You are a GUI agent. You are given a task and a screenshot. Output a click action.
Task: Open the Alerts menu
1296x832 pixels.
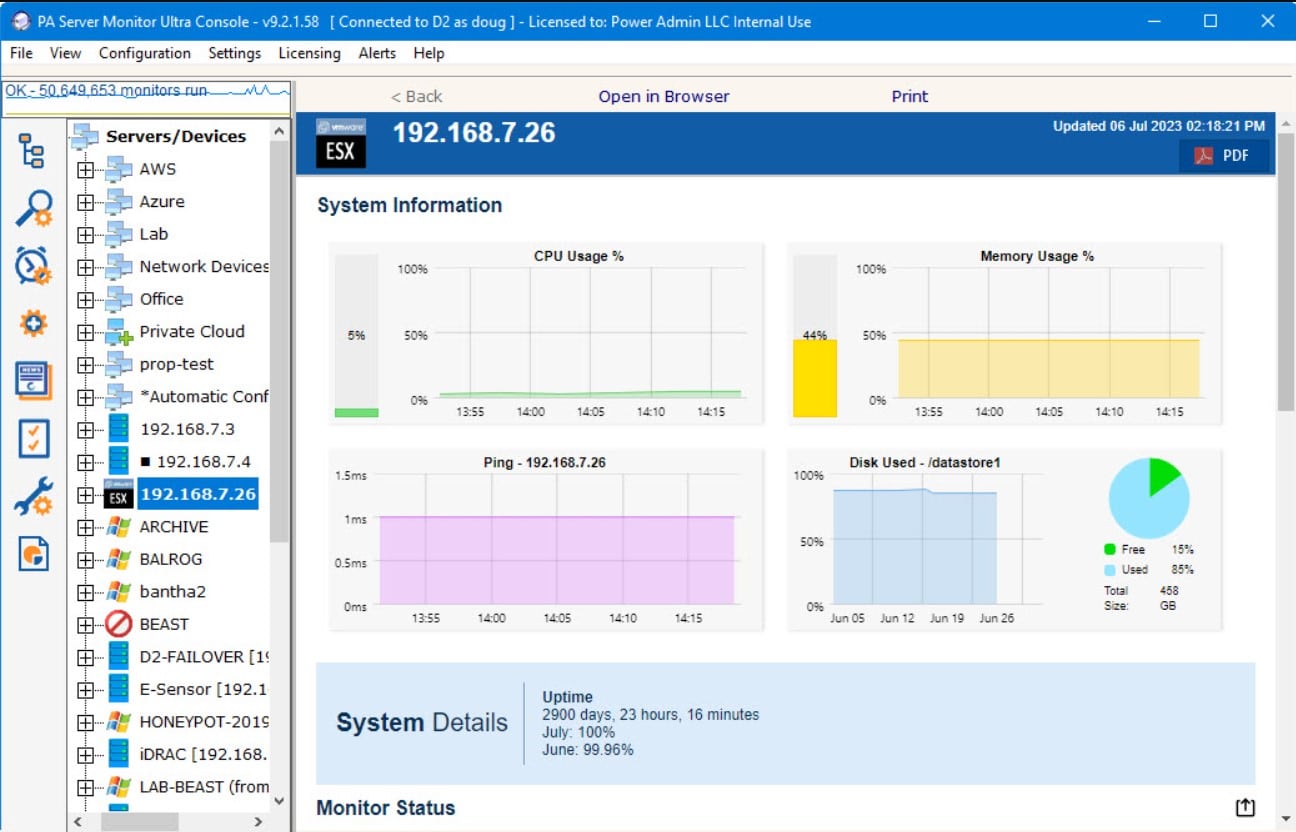point(377,53)
